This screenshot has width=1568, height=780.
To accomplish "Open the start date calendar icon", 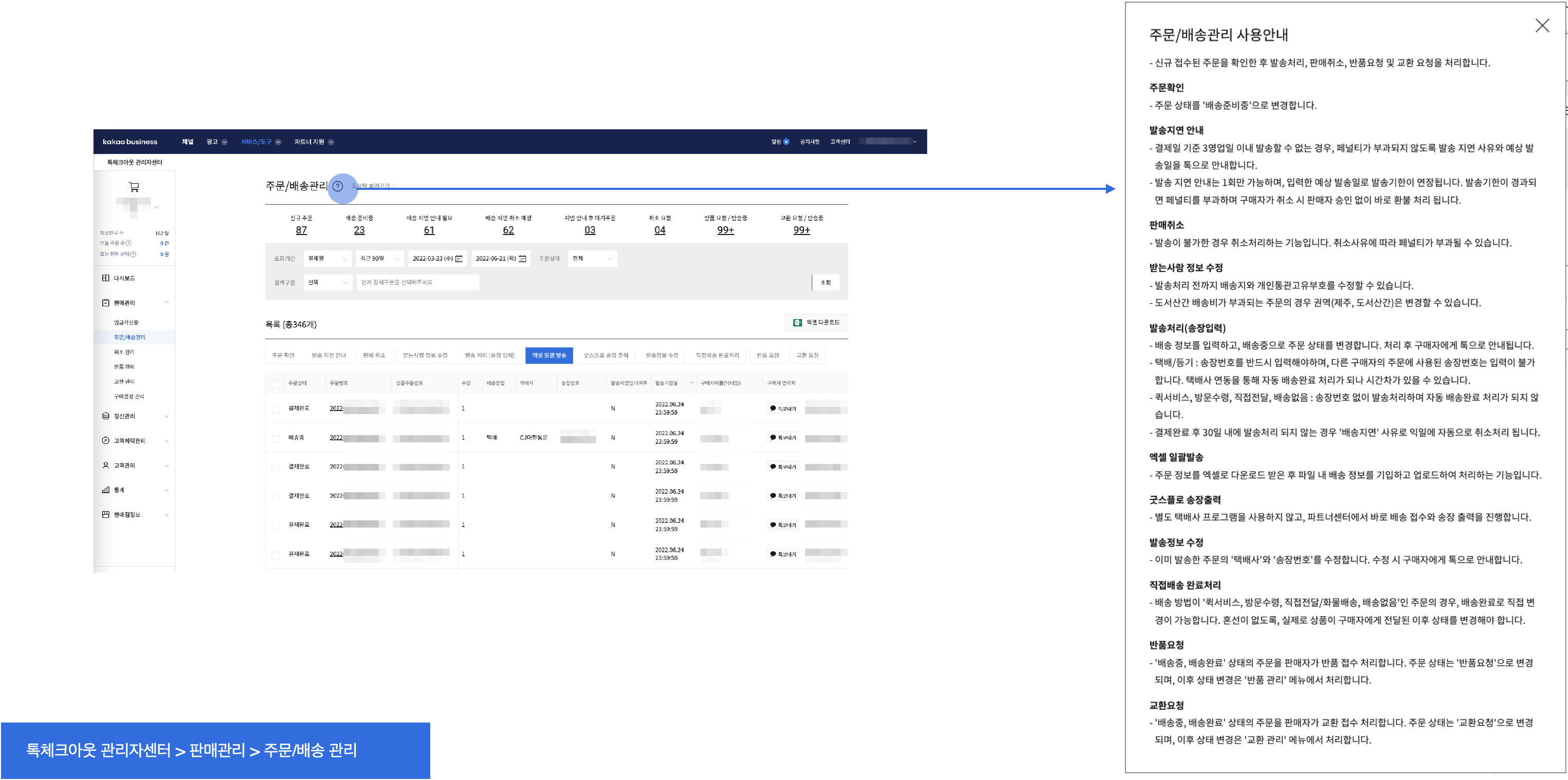I will coord(459,259).
